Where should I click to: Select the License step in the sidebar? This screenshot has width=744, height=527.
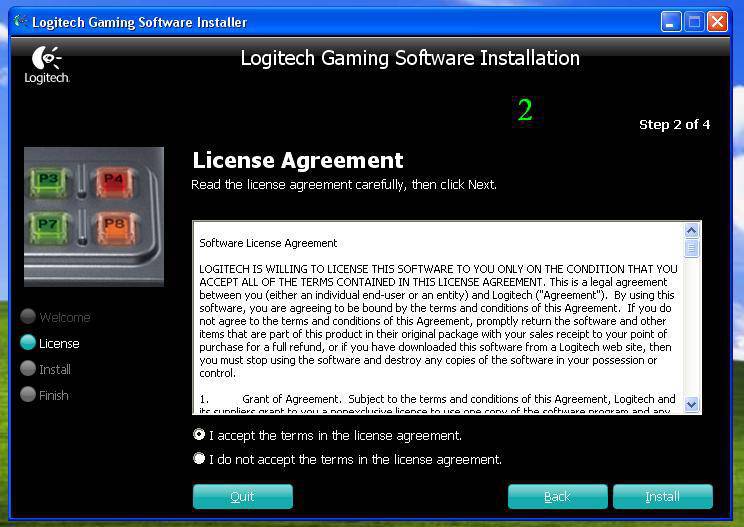[x=50, y=343]
